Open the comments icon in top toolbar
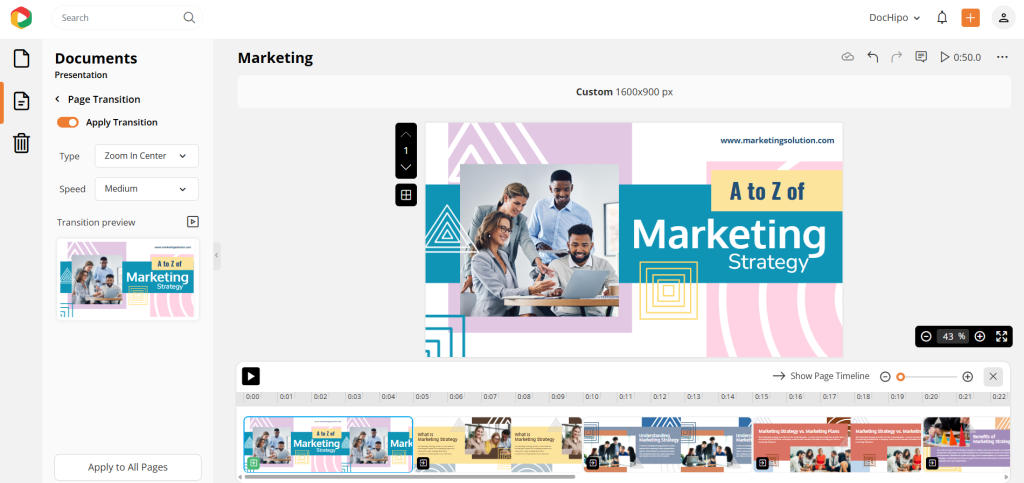Image resolution: width=1024 pixels, height=483 pixels. click(x=921, y=58)
